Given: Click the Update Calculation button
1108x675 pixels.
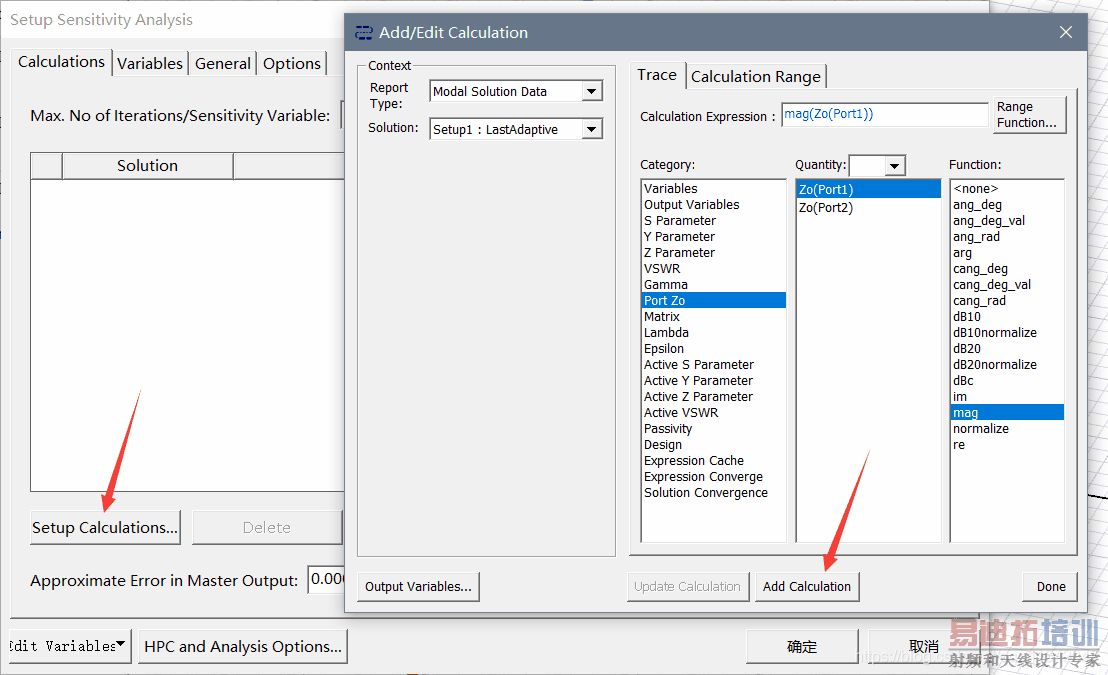Looking at the screenshot, I should (688, 587).
